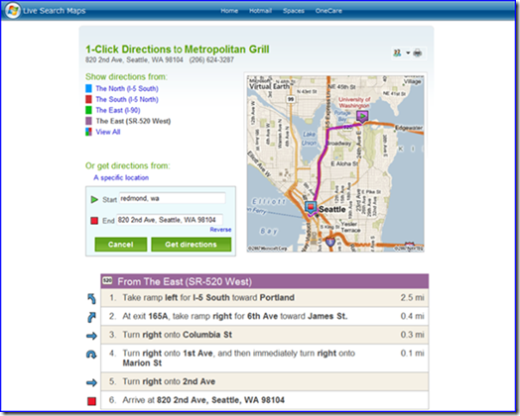Click the 'Or get directions from:' heading
Screen dimensions: 520x416
click(x=128, y=166)
